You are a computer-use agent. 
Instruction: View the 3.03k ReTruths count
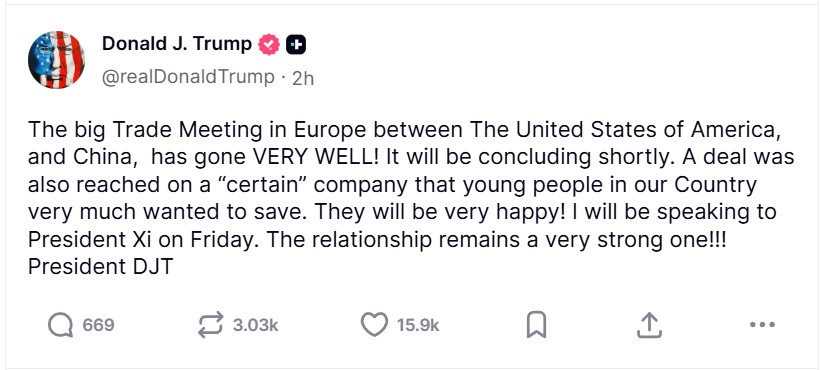(x=256, y=326)
